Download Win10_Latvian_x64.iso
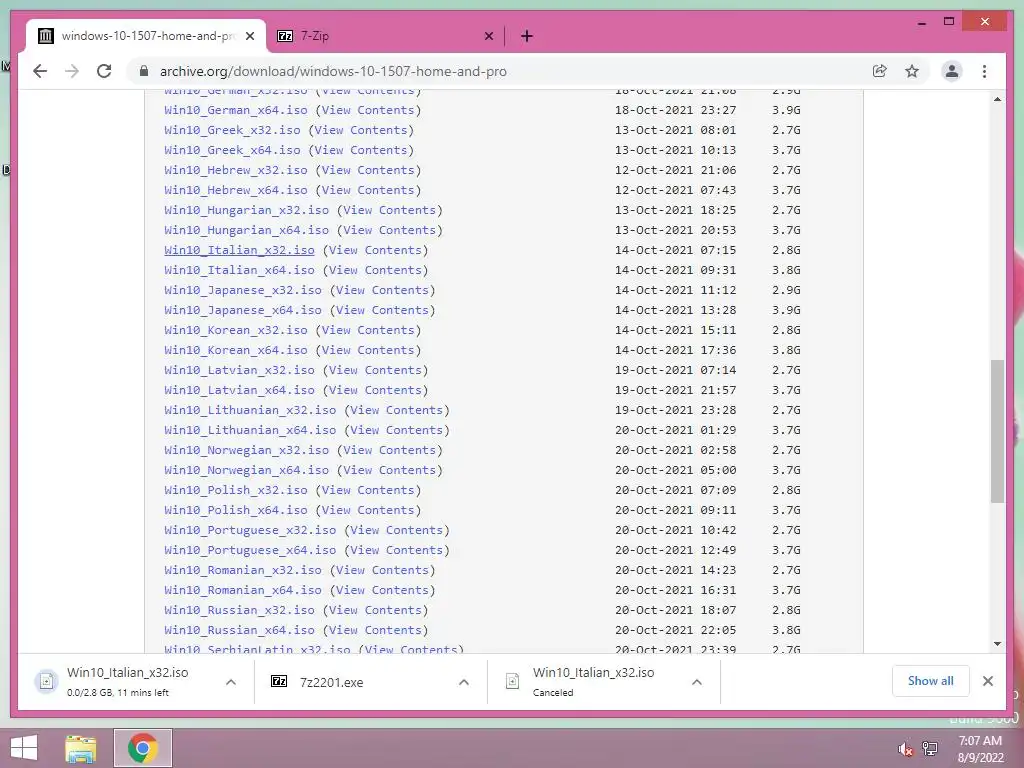The width and height of the screenshot is (1024, 768). pyautogui.click(x=239, y=390)
